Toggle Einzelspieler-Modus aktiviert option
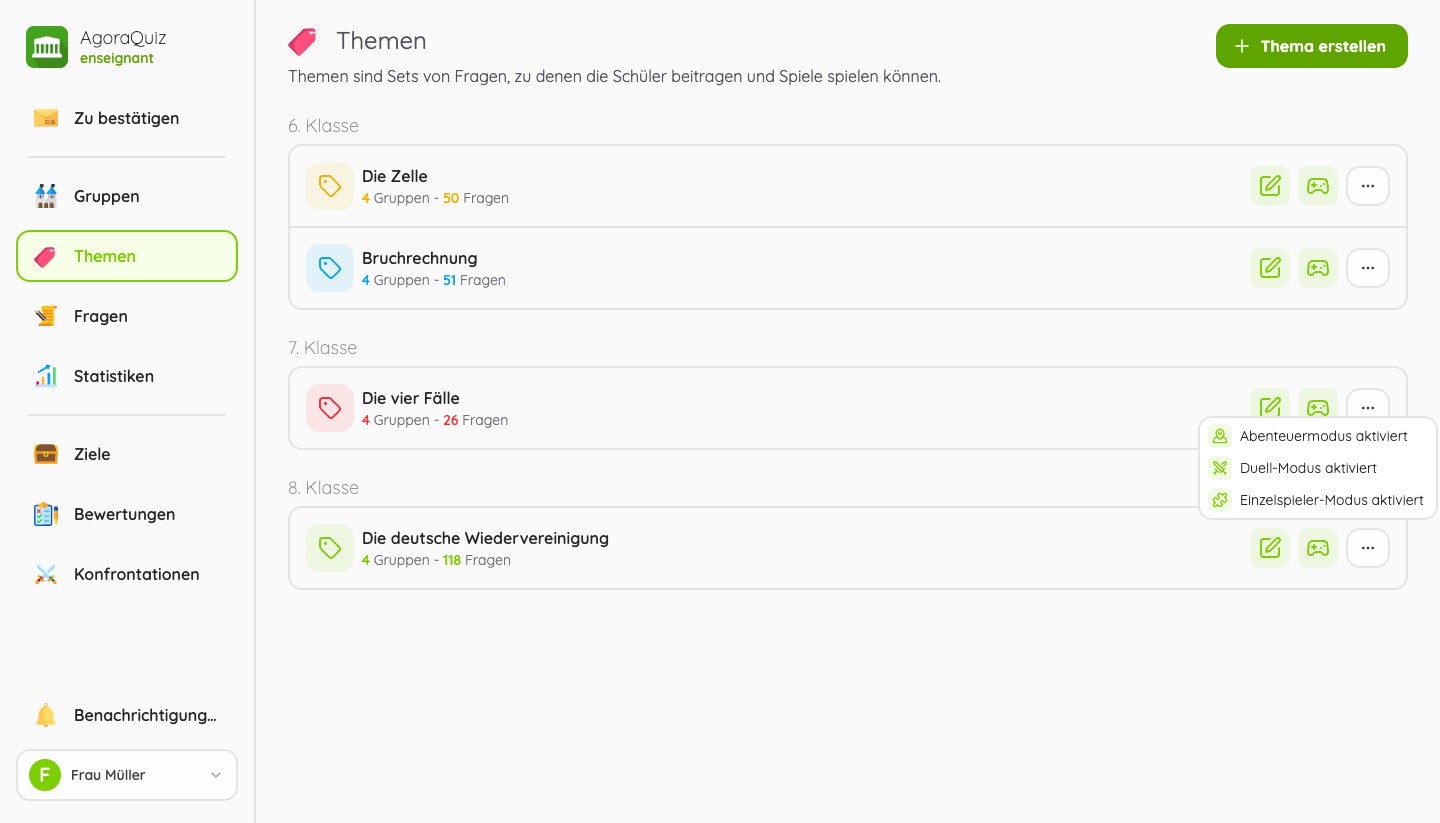This screenshot has width=1440, height=823. 1318,500
